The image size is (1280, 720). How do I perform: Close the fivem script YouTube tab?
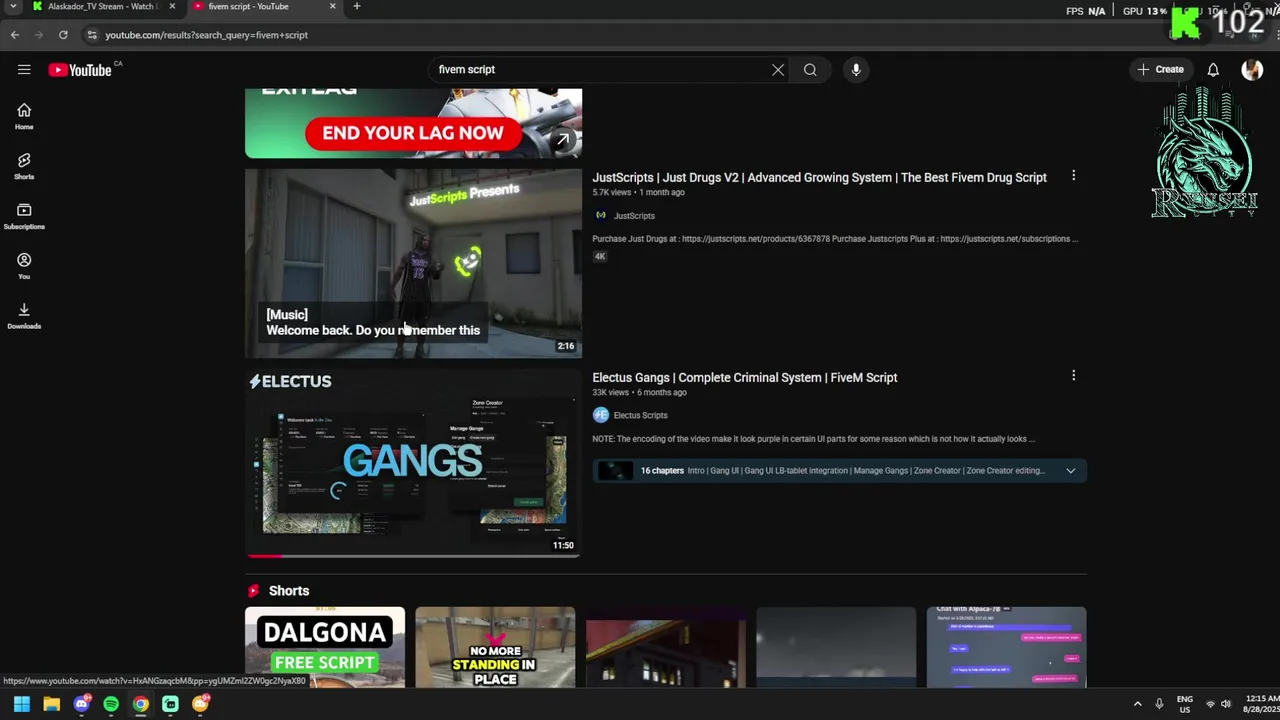click(x=333, y=7)
